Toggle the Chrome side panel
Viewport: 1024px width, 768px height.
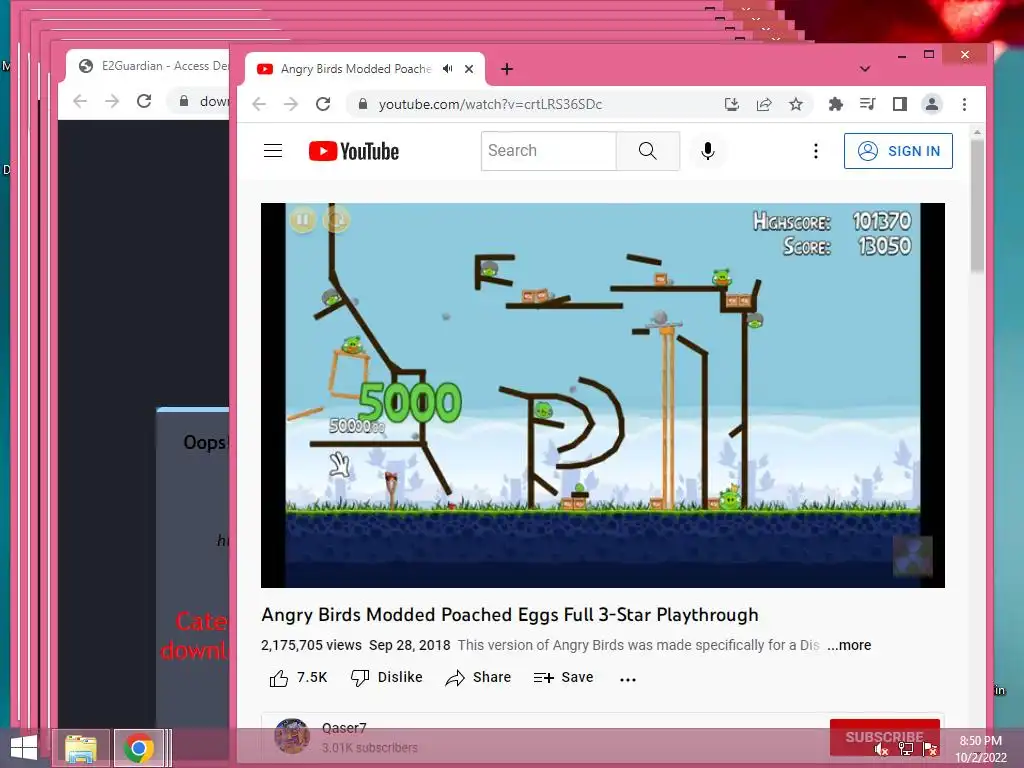(x=899, y=104)
